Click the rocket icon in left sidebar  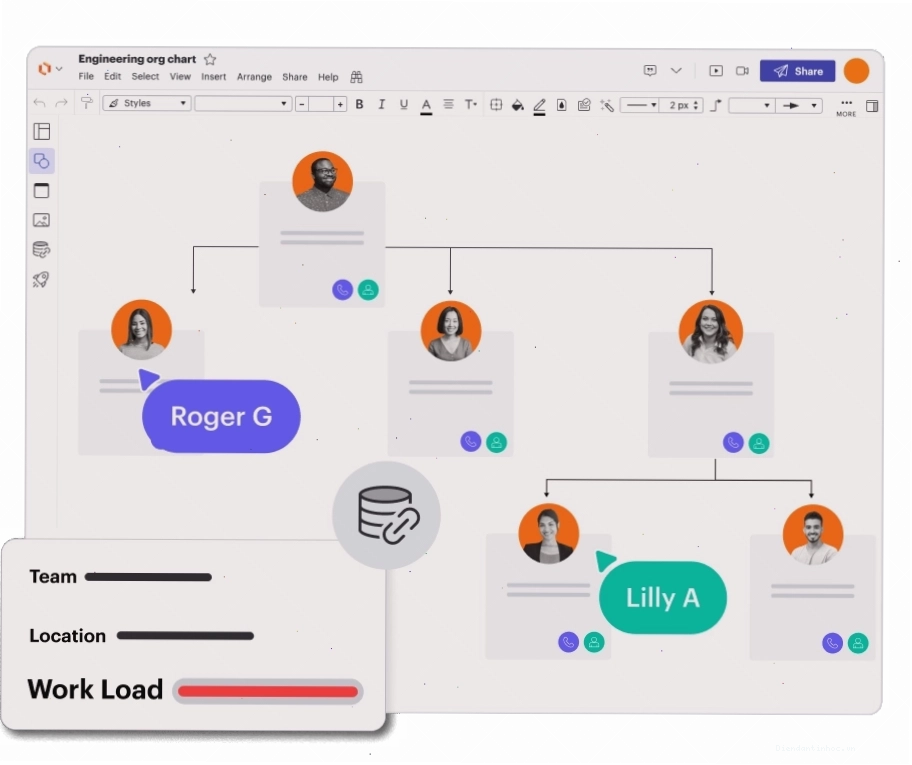tap(41, 280)
